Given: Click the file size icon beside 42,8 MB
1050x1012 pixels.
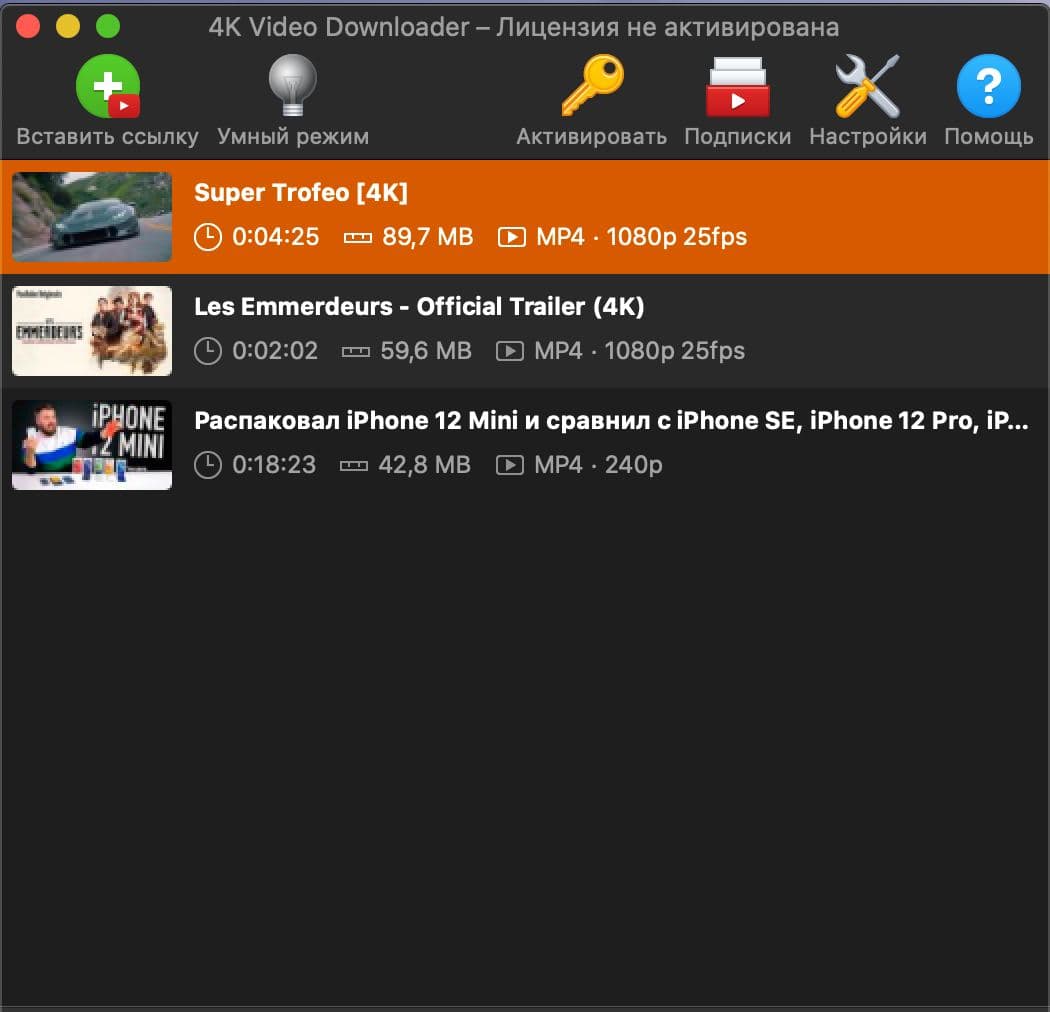Looking at the screenshot, I should (354, 465).
